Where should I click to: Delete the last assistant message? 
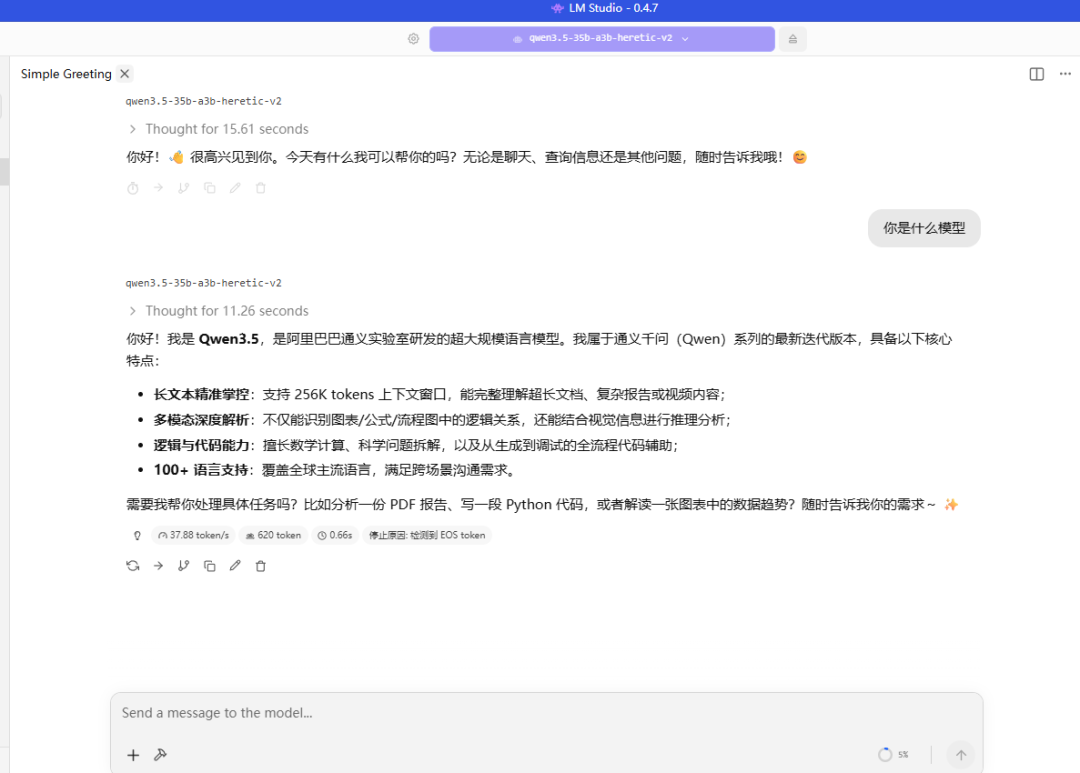pyautogui.click(x=261, y=566)
